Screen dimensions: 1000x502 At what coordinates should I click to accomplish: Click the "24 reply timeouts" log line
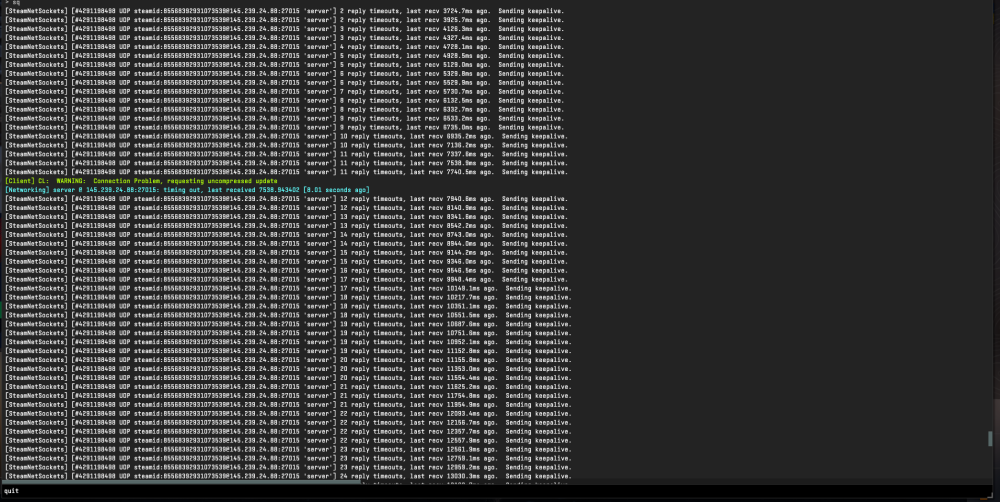(288, 476)
